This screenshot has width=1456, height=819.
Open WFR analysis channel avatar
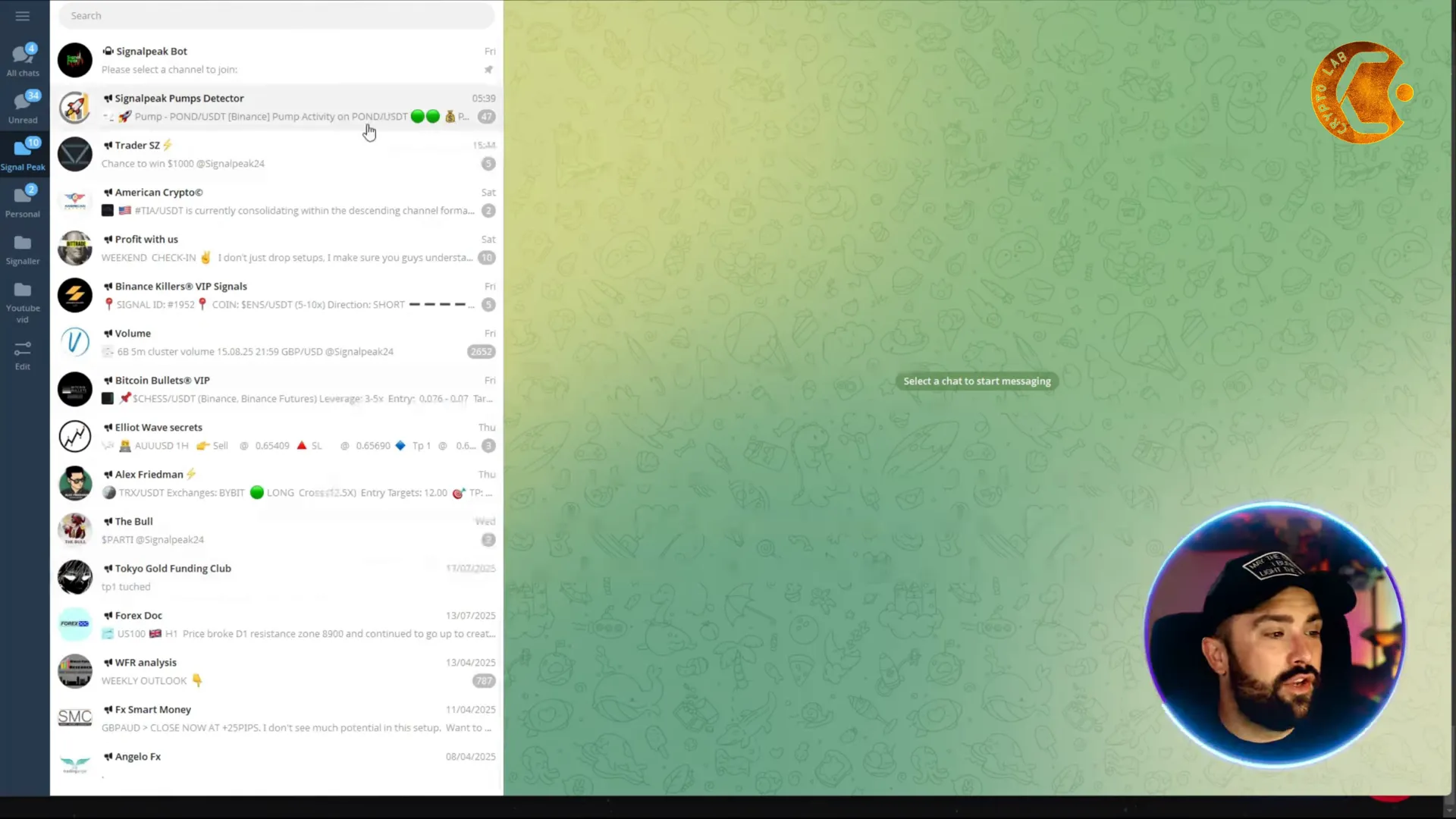[x=75, y=671]
